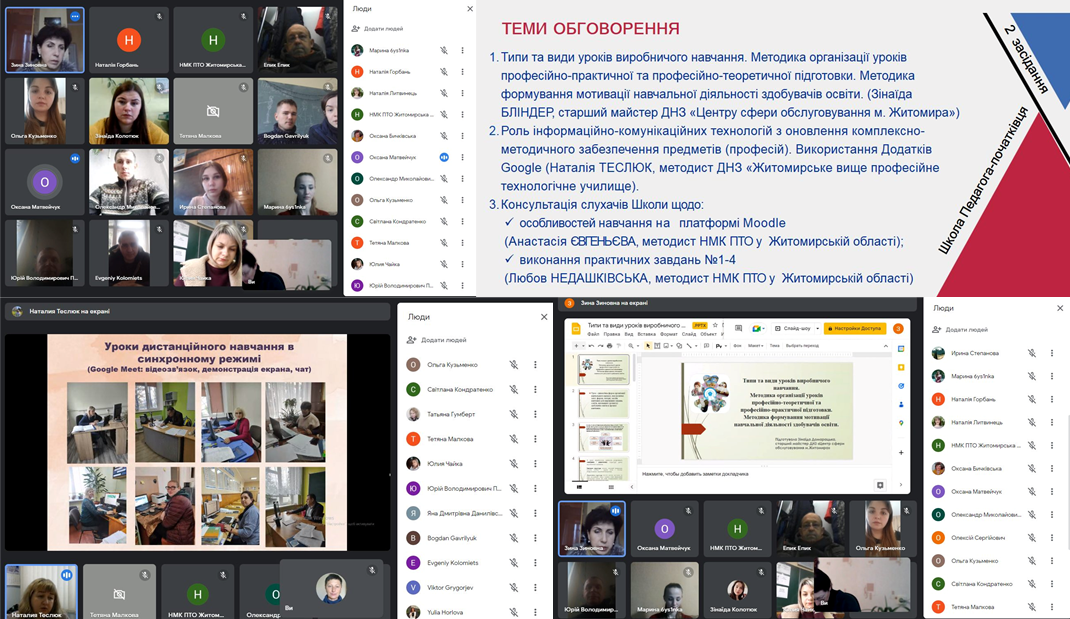The image size is (1070, 619).
Task: Select the second slide thumbnail in filmstrip
Action: [603, 401]
